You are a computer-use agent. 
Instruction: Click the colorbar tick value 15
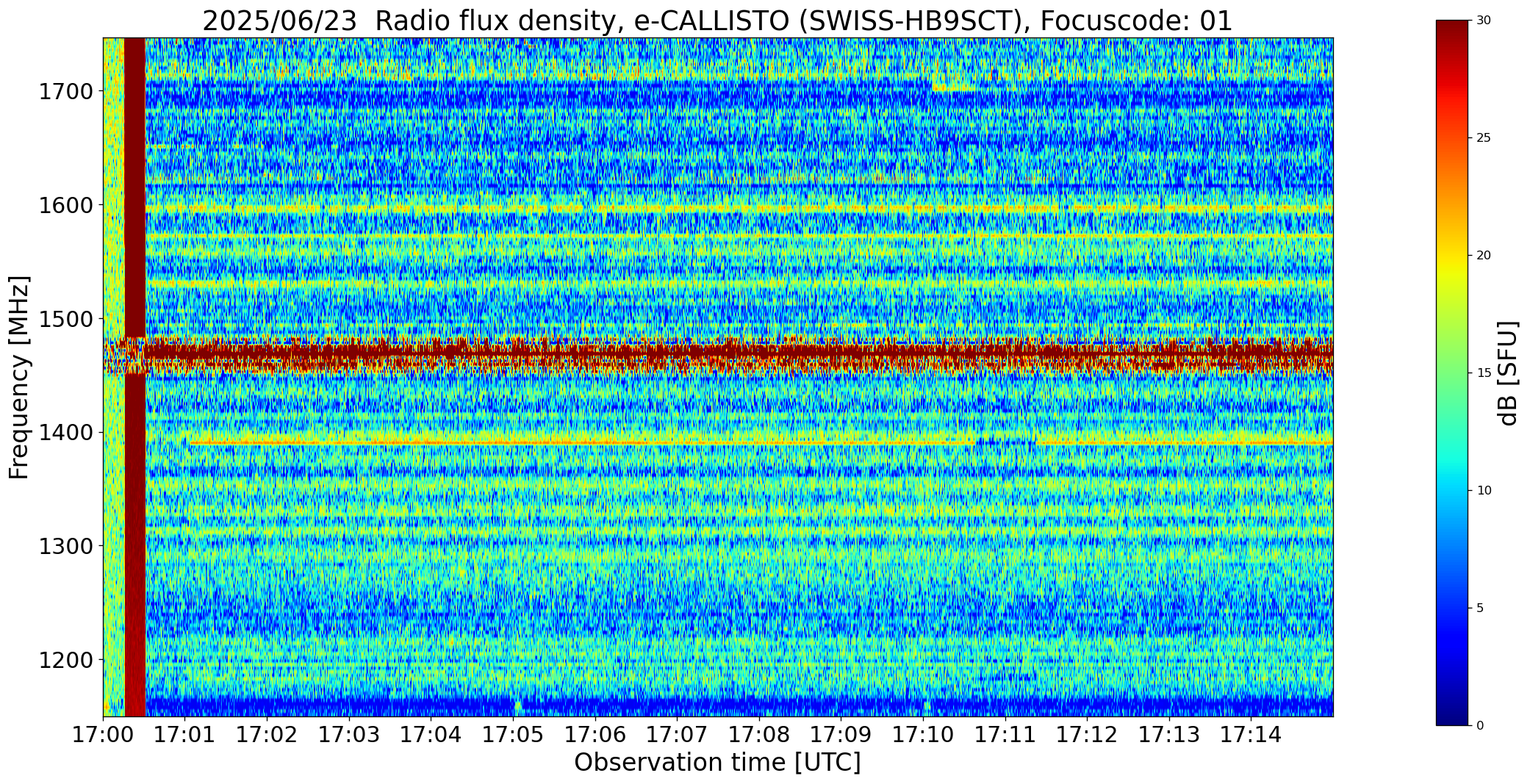[x=1484, y=373]
